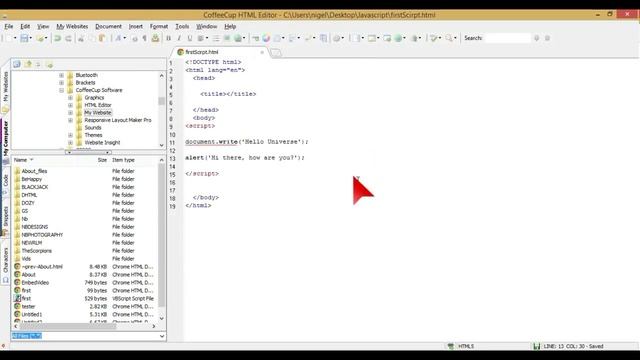The image size is (640, 360).
Task: Click the save-state icon in status bar
Action: [x=537, y=346]
